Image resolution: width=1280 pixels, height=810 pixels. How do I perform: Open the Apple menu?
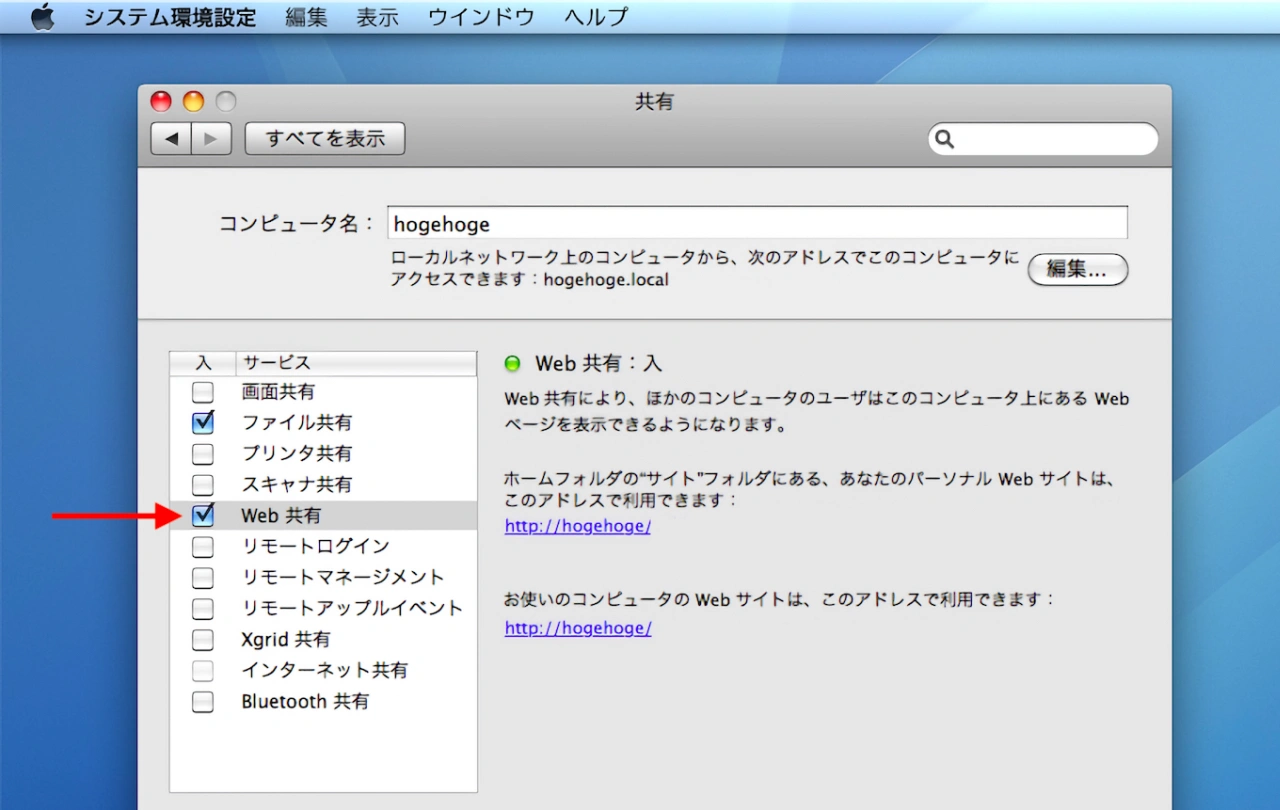(x=42, y=16)
